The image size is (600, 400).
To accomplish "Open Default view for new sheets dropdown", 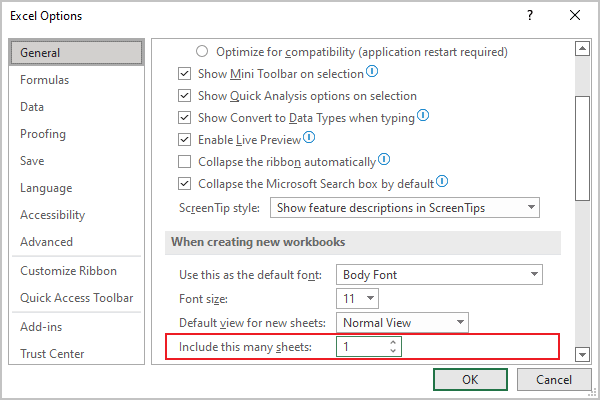I will (x=402, y=323).
